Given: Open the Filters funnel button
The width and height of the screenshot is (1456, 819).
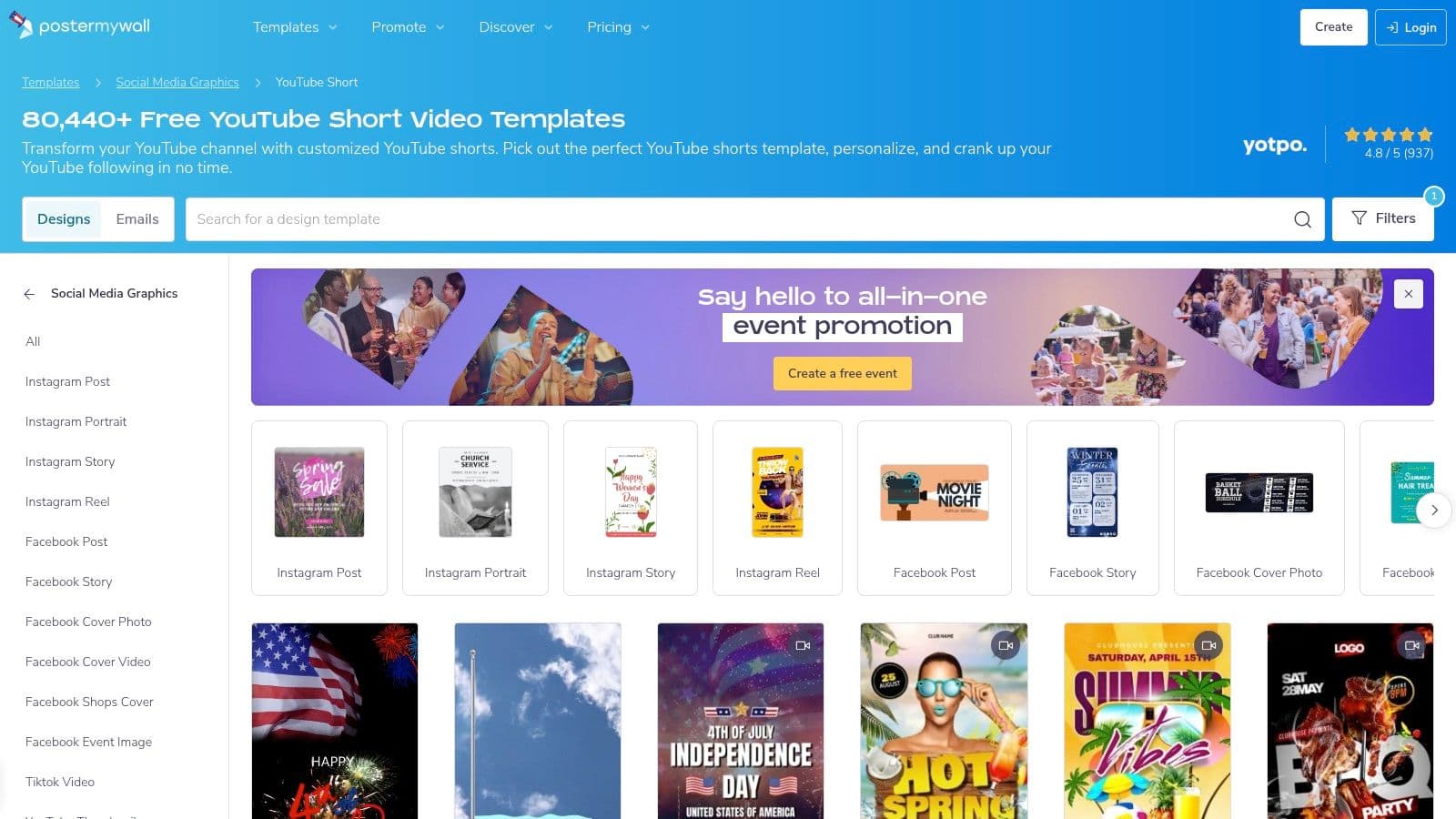Looking at the screenshot, I should [1382, 218].
